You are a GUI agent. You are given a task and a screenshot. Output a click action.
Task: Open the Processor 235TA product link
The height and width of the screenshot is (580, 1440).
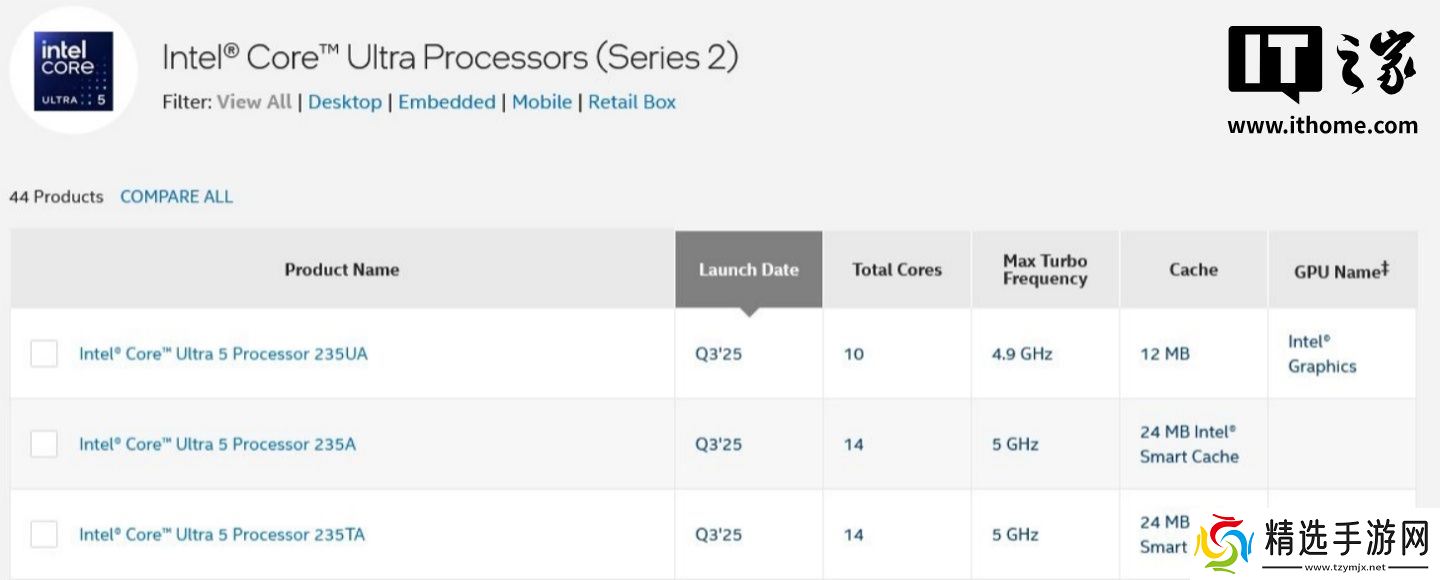222,534
